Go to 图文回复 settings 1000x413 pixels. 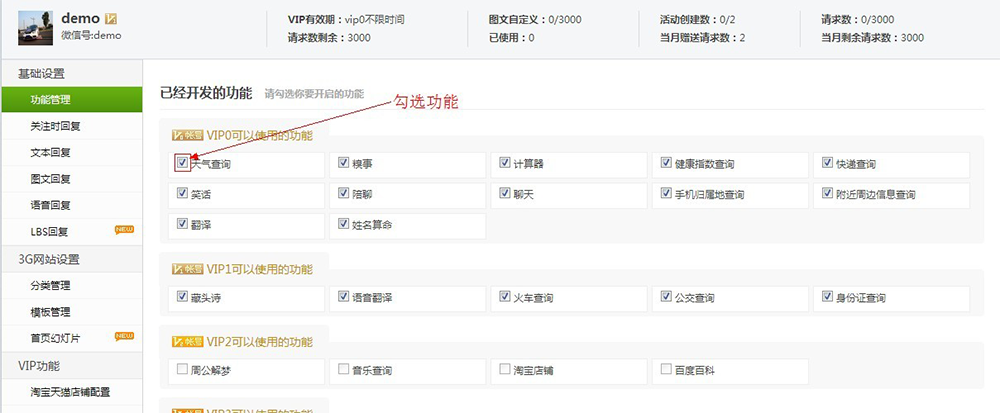51,179
